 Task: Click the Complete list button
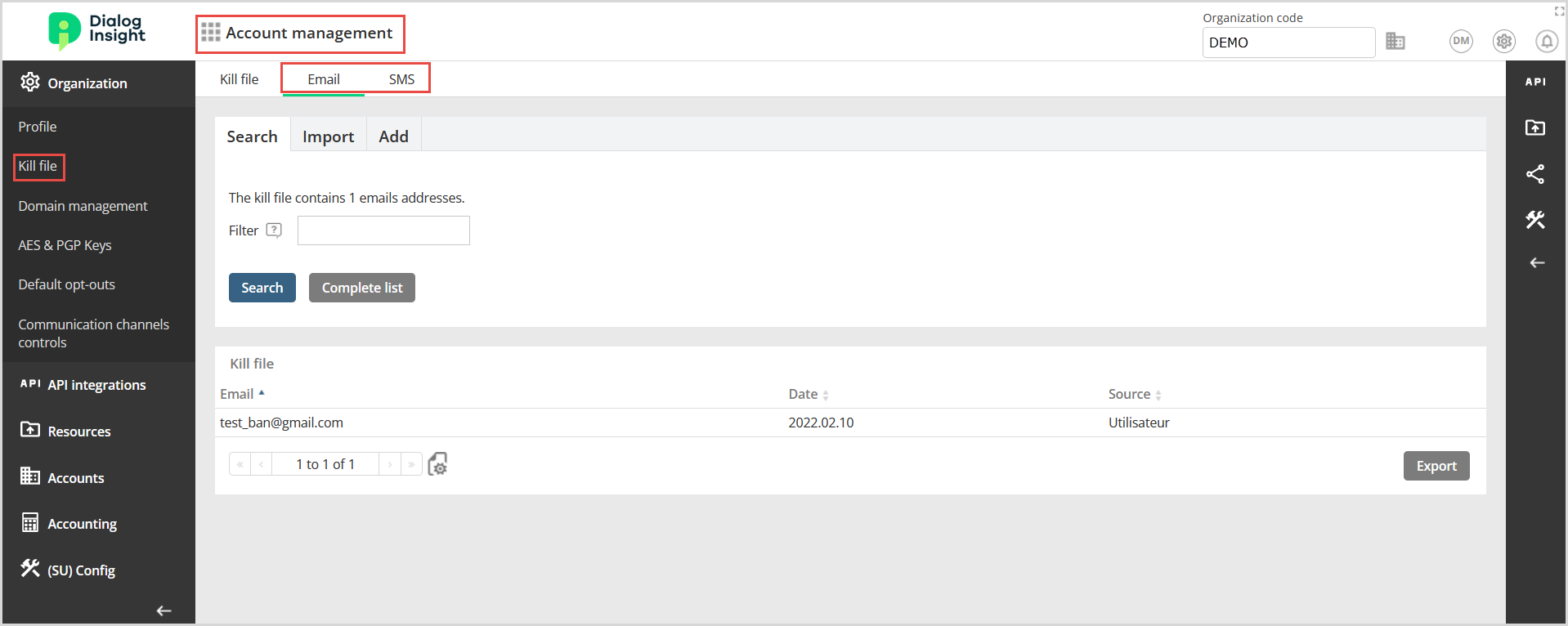click(x=361, y=287)
